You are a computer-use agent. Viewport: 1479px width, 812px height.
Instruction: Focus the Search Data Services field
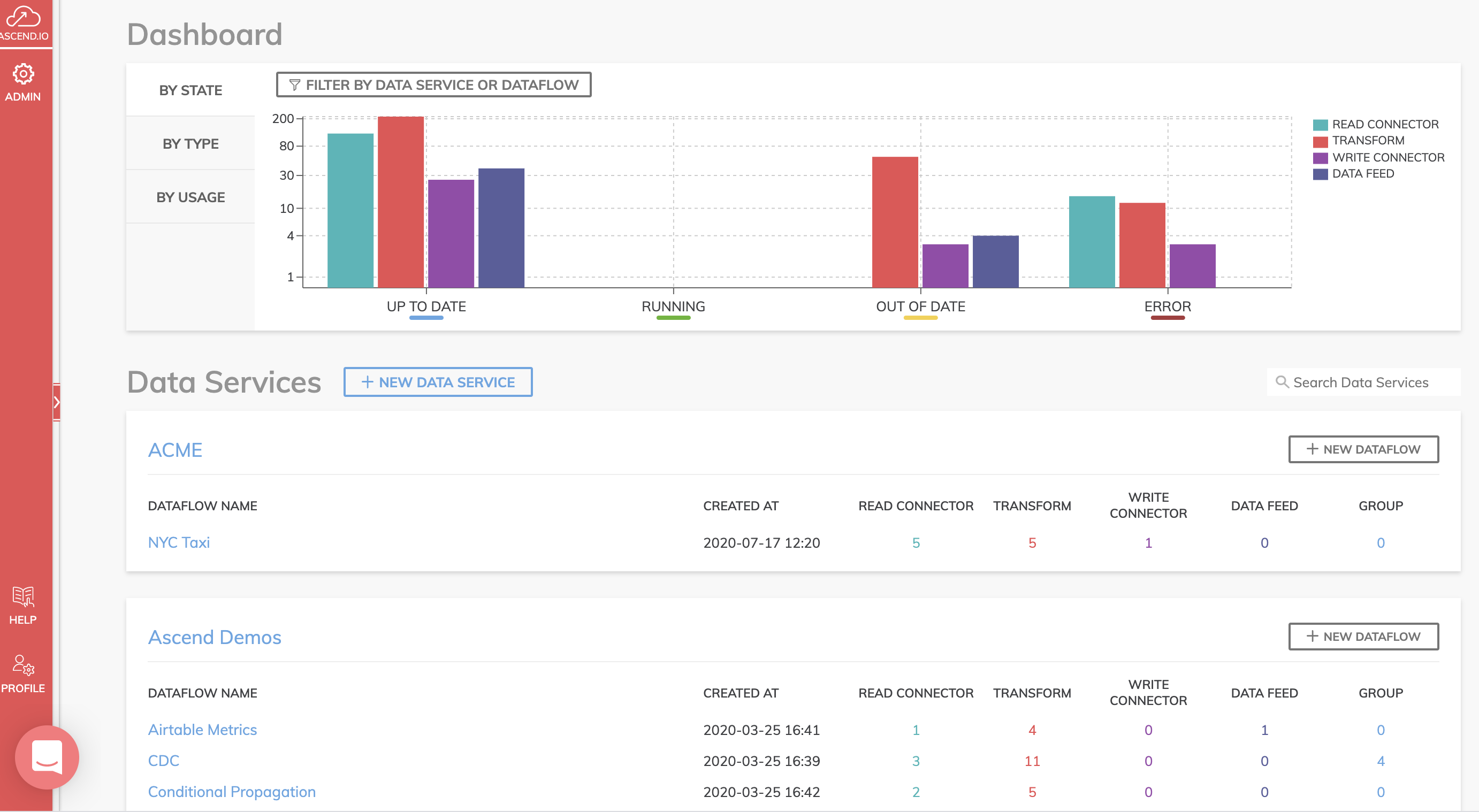tap(1363, 382)
